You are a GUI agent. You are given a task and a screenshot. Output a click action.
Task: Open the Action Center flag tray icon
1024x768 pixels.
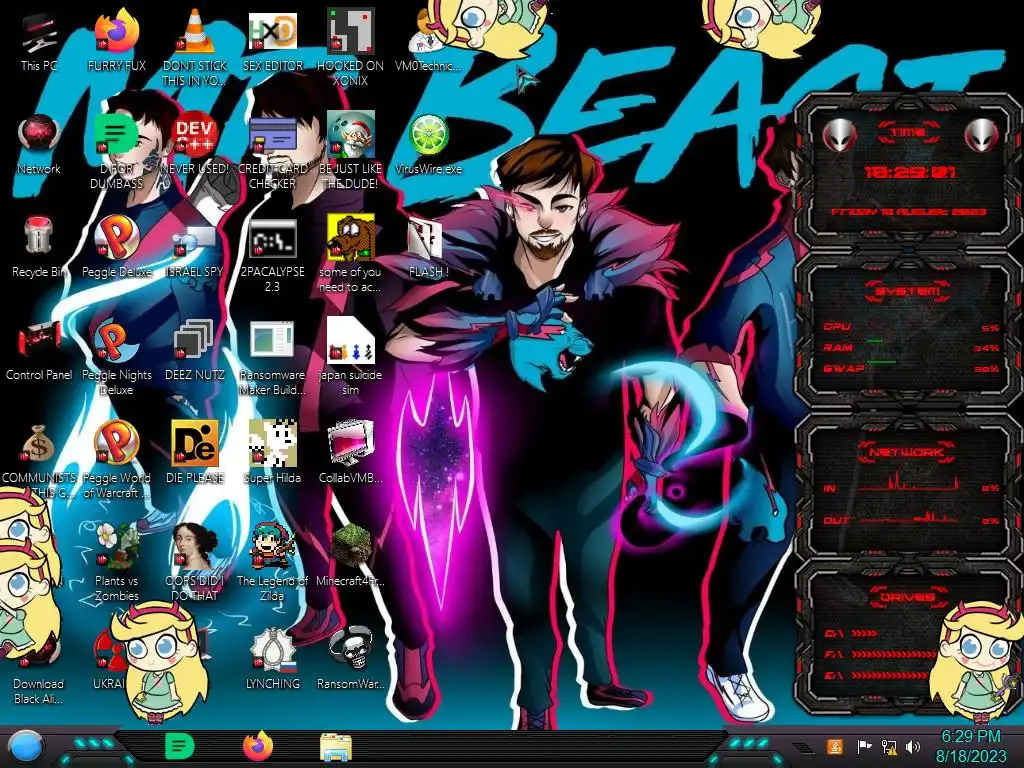pyautogui.click(x=864, y=746)
